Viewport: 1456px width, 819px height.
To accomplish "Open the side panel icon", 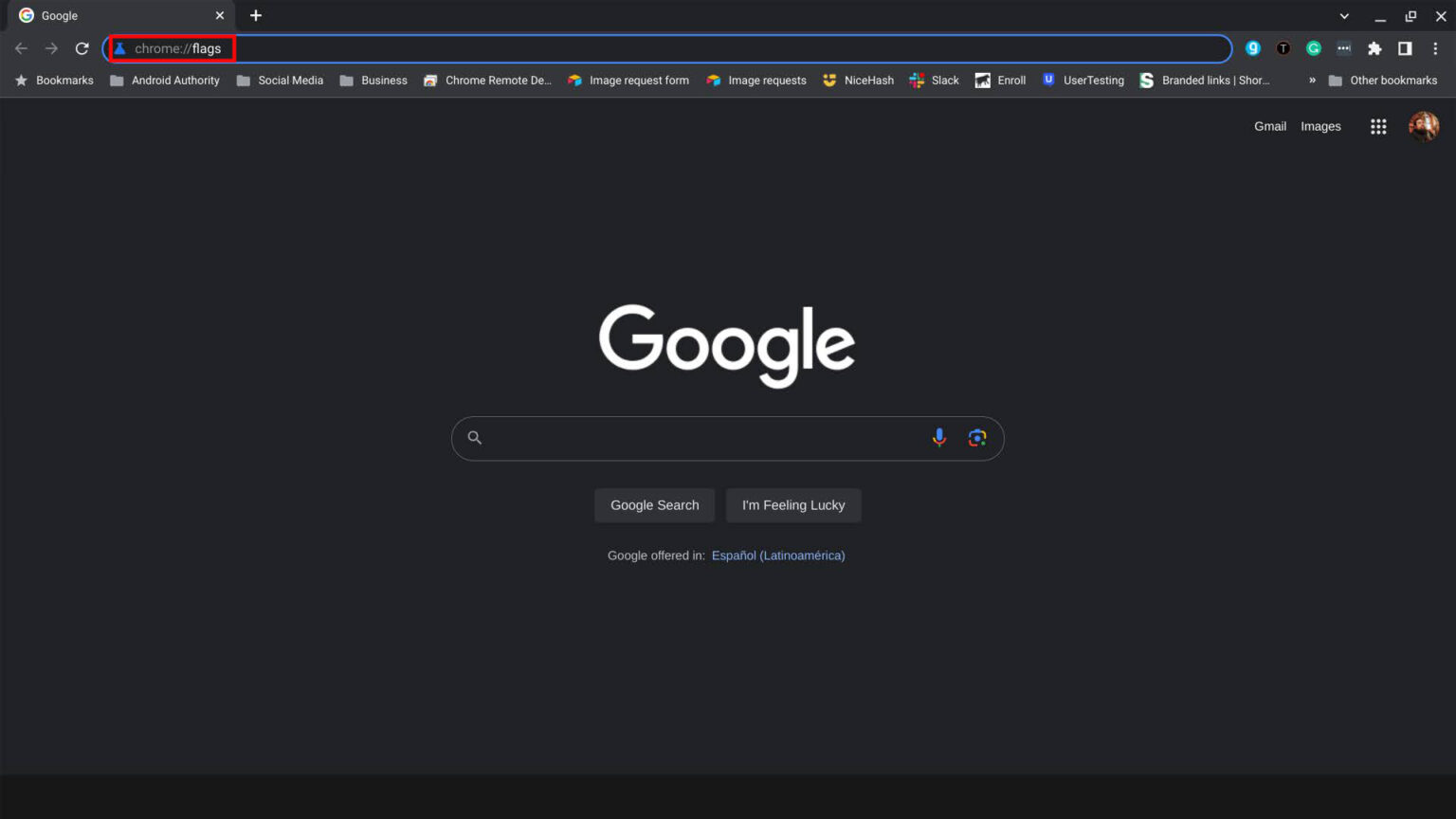I will coord(1405,47).
